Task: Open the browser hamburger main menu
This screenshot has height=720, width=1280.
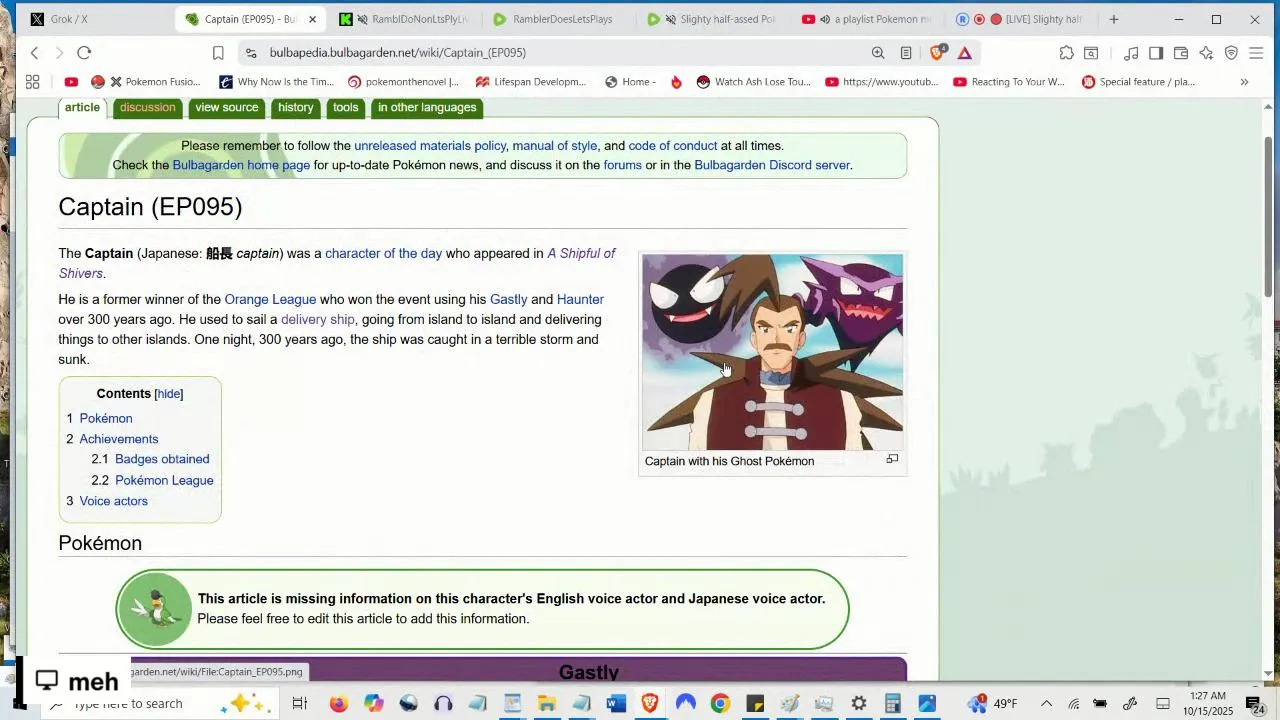Action: pyautogui.click(x=1256, y=53)
